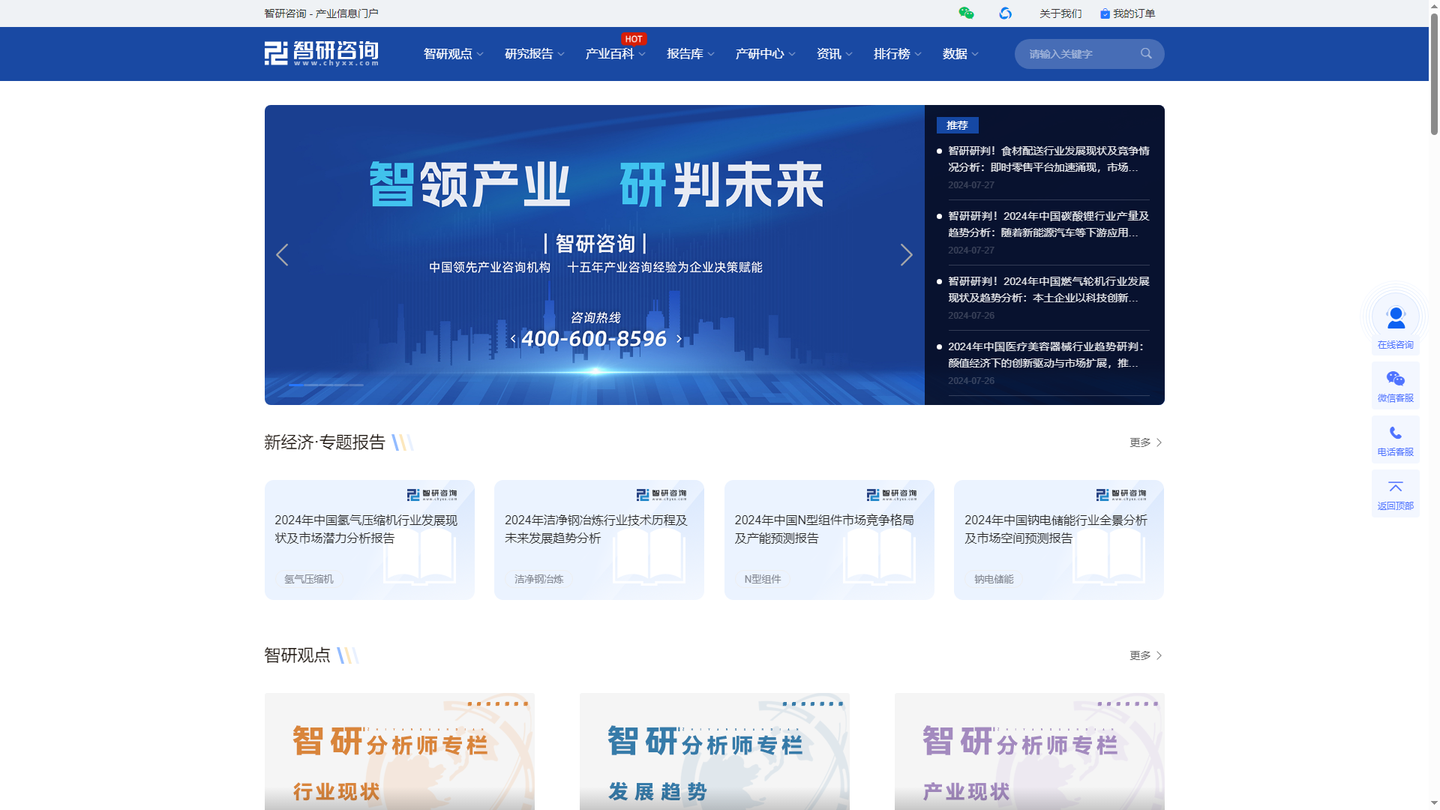1440x810 pixels.
Task: Click the WeChat icon in top bar
Action: pos(966,13)
